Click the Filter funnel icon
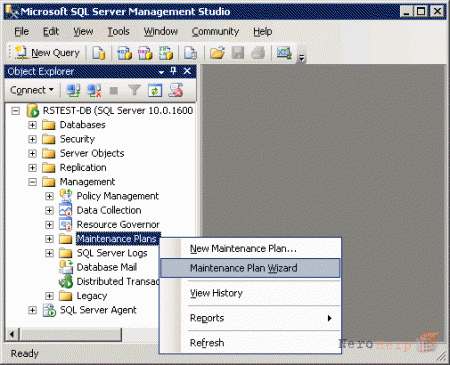This screenshot has height=365, width=450. (x=134, y=90)
